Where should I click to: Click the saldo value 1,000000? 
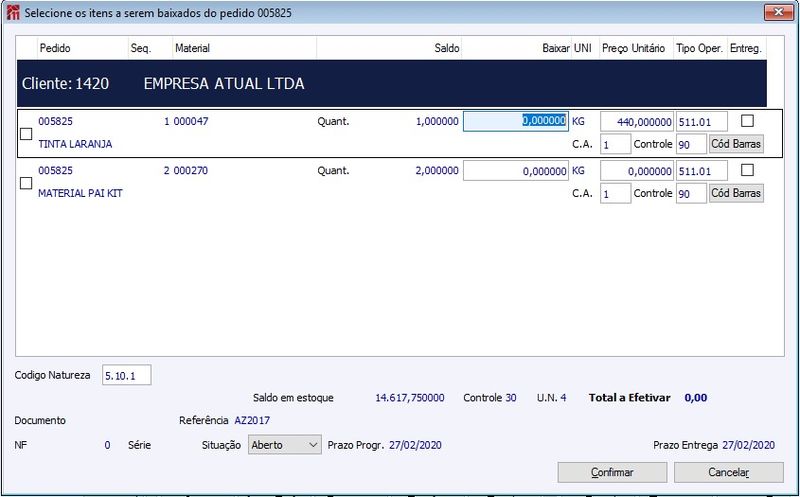click(x=437, y=121)
